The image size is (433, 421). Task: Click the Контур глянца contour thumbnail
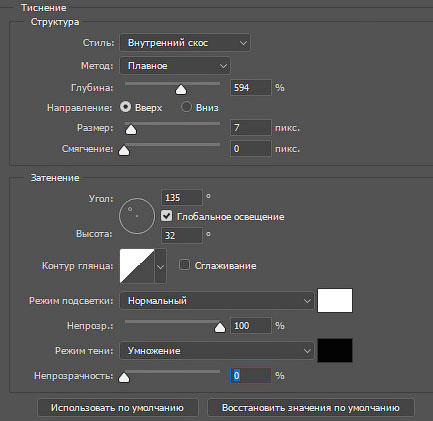coord(137,266)
